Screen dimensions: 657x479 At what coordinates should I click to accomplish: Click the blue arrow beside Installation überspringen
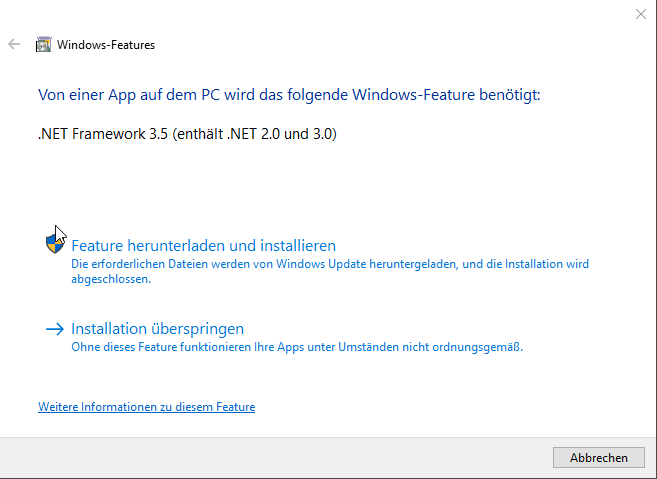[54, 329]
